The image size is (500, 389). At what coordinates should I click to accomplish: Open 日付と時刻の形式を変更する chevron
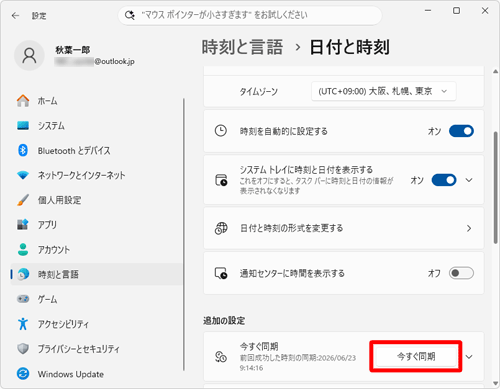469,228
